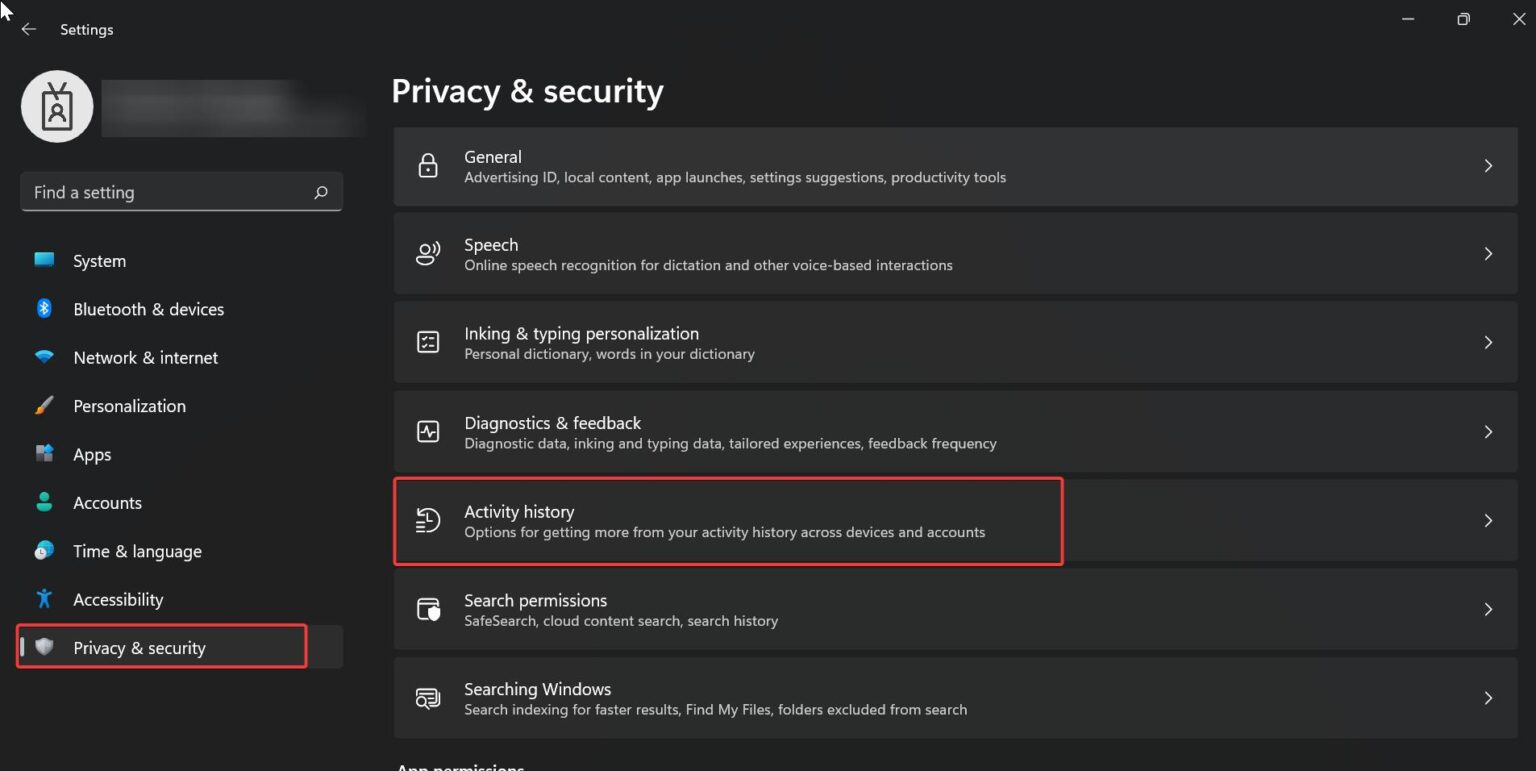Click the search magnifier icon
The height and width of the screenshot is (771, 1536).
tap(321, 192)
